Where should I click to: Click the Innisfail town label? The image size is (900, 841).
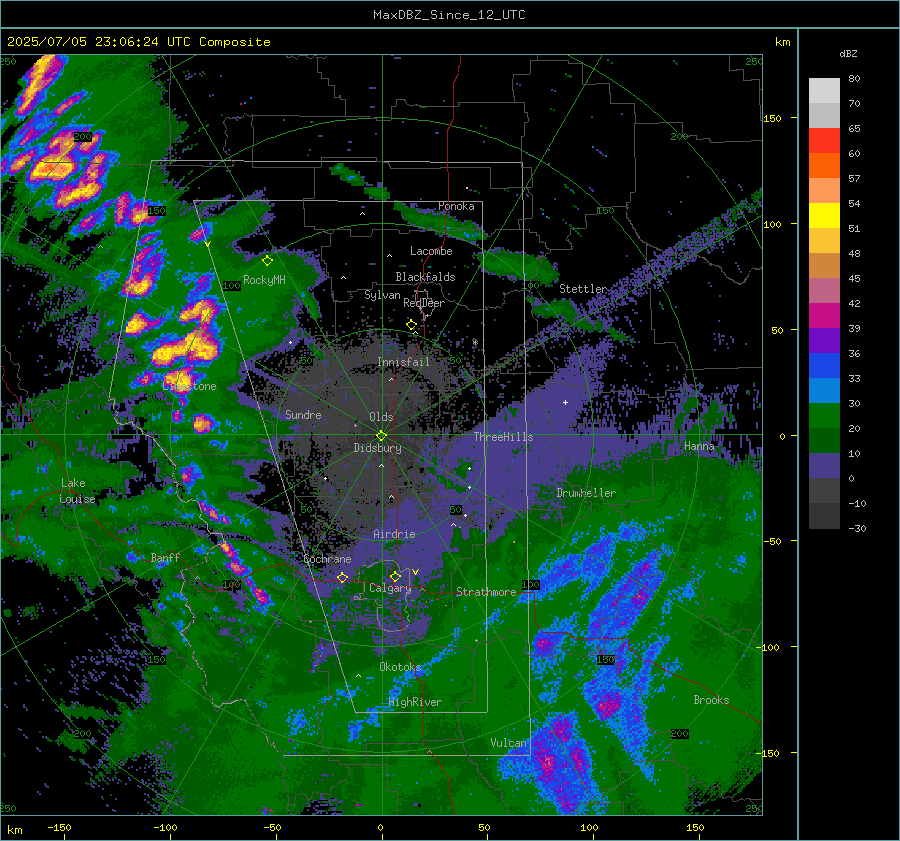[404, 362]
